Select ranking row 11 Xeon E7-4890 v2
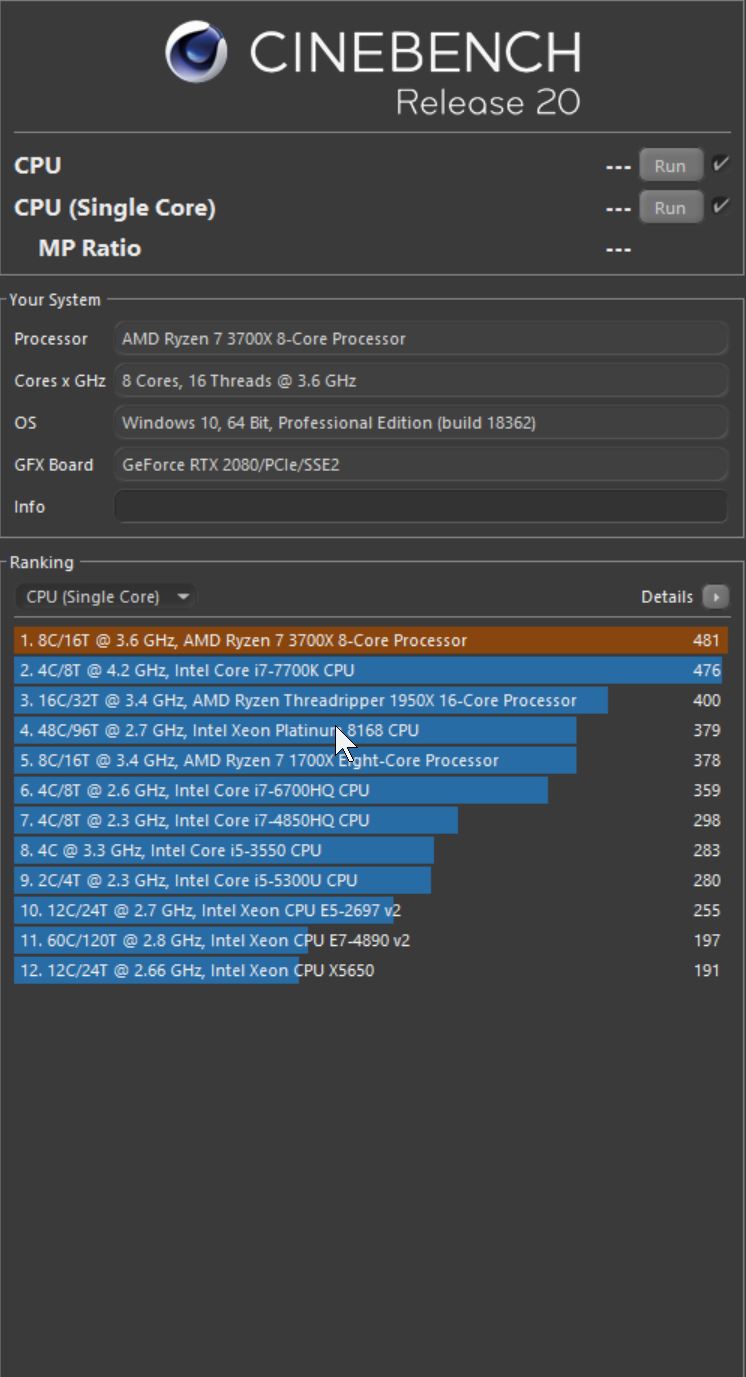The image size is (746, 1377). coord(371,940)
